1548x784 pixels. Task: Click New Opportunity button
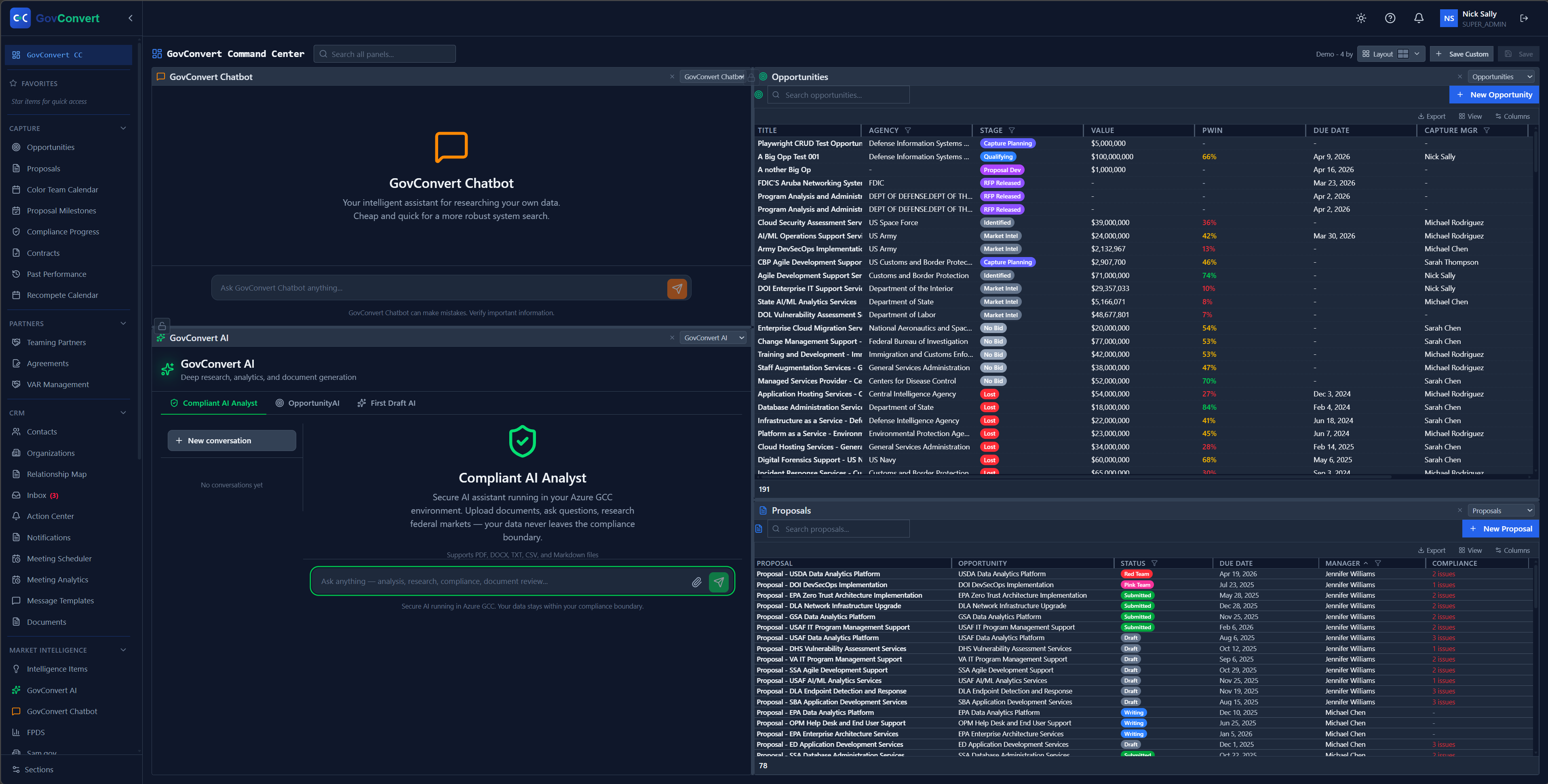click(x=1494, y=95)
